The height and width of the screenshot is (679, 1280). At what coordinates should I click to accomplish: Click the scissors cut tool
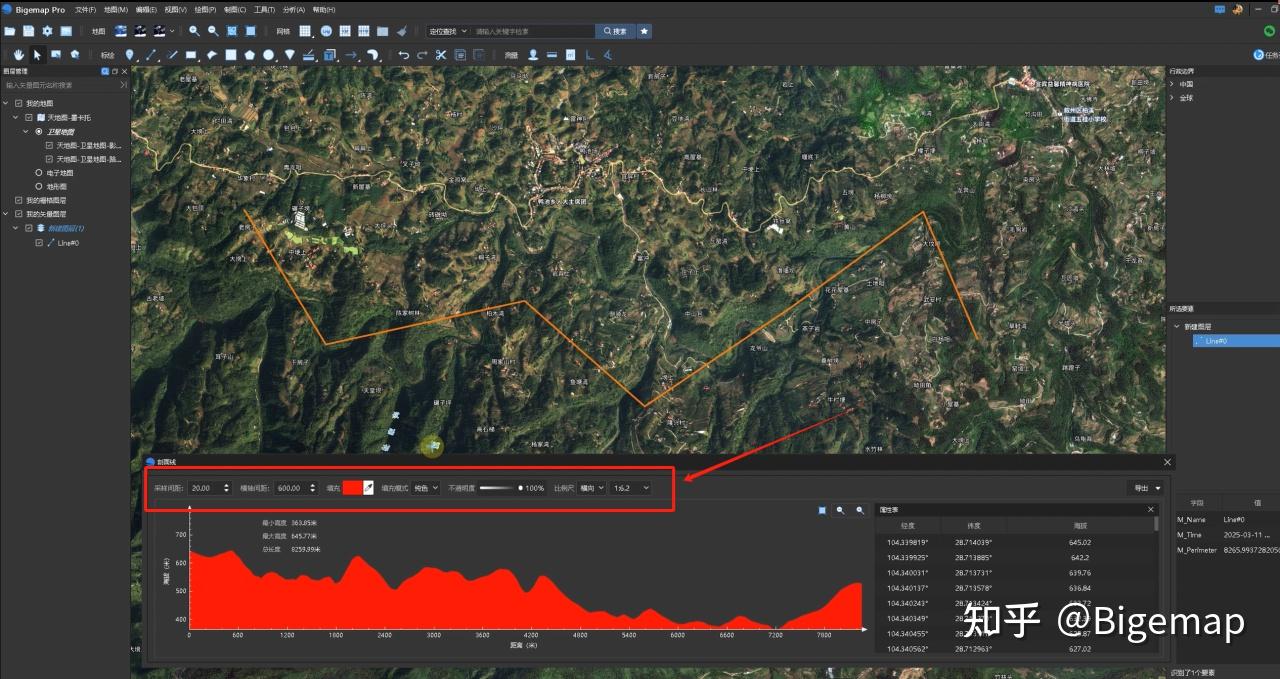tap(440, 55)
